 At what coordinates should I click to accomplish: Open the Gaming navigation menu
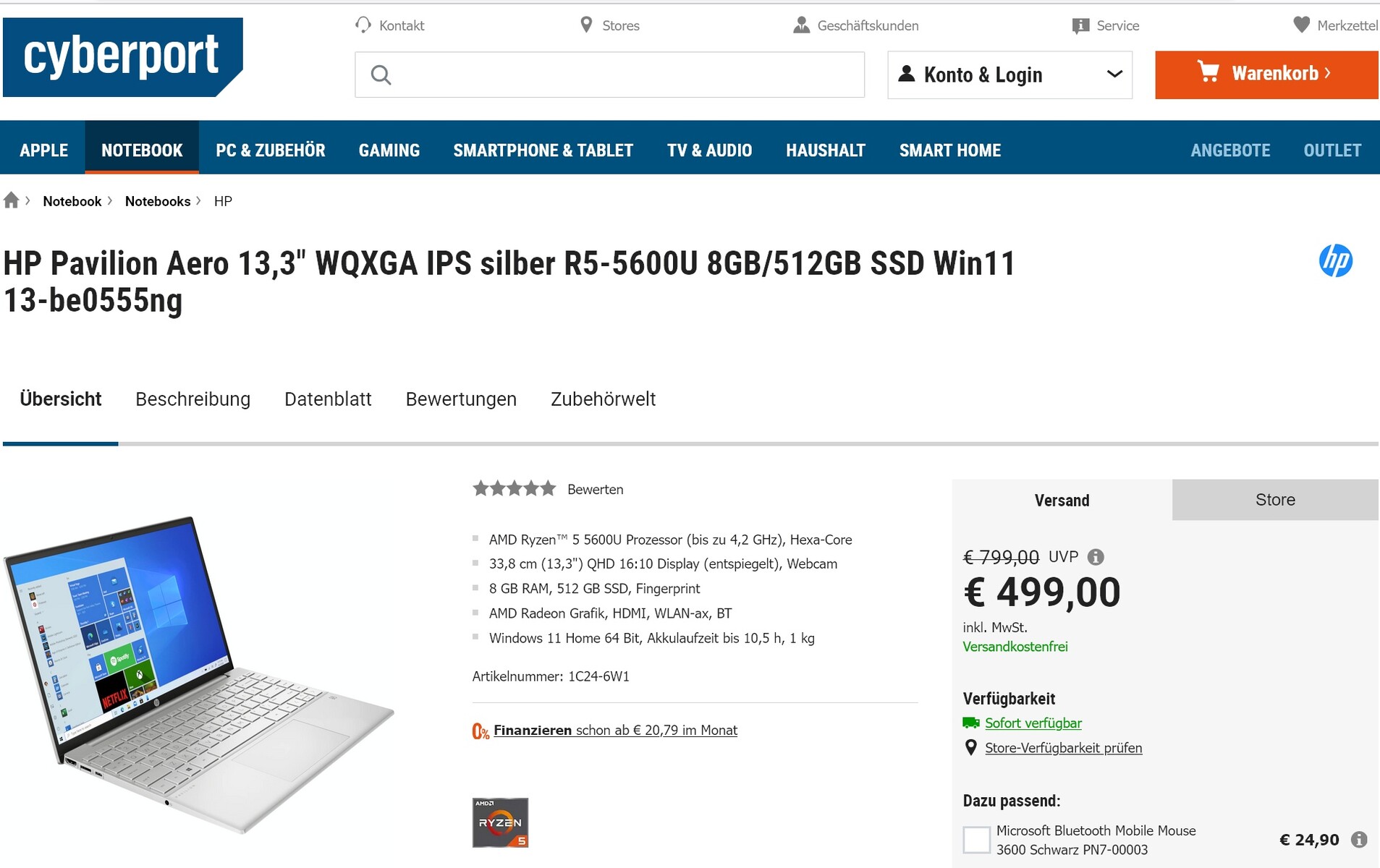[389, 150]
